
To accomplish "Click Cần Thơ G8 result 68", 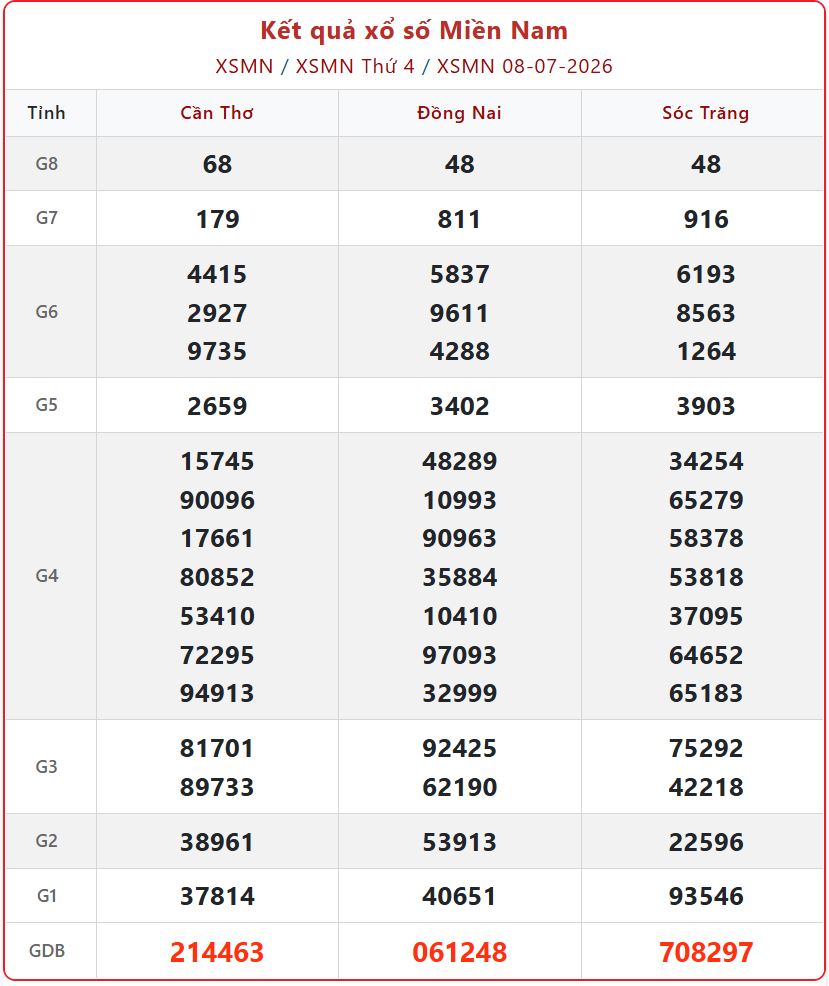I will coord(217,165).
